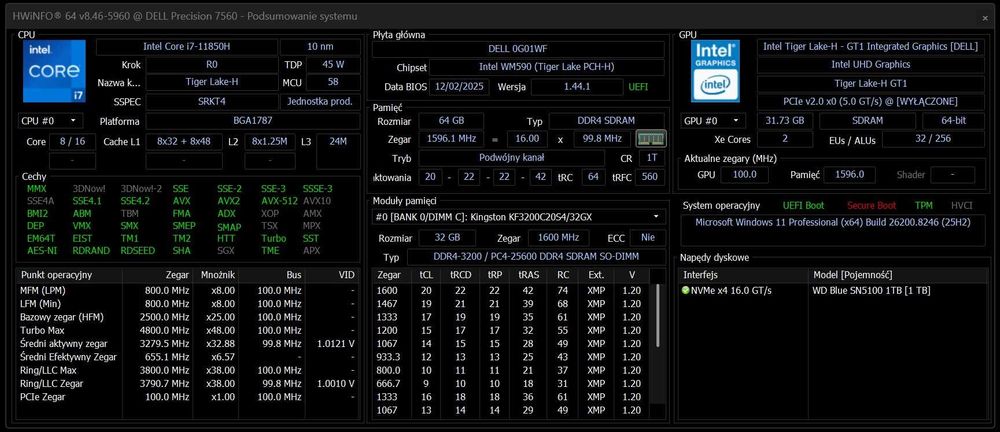Click the Intel UHD Graphics name field
1000x432 pixels.
click(x=871, y=64)
